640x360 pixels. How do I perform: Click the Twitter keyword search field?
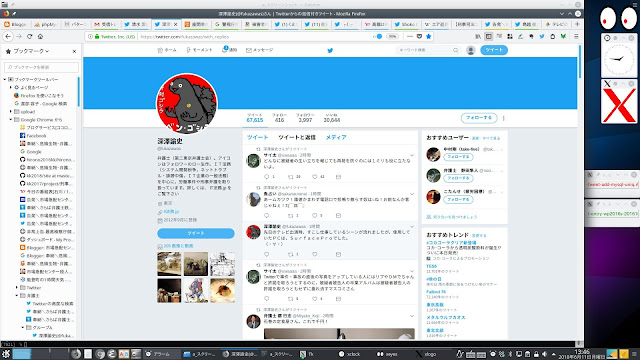428,50
